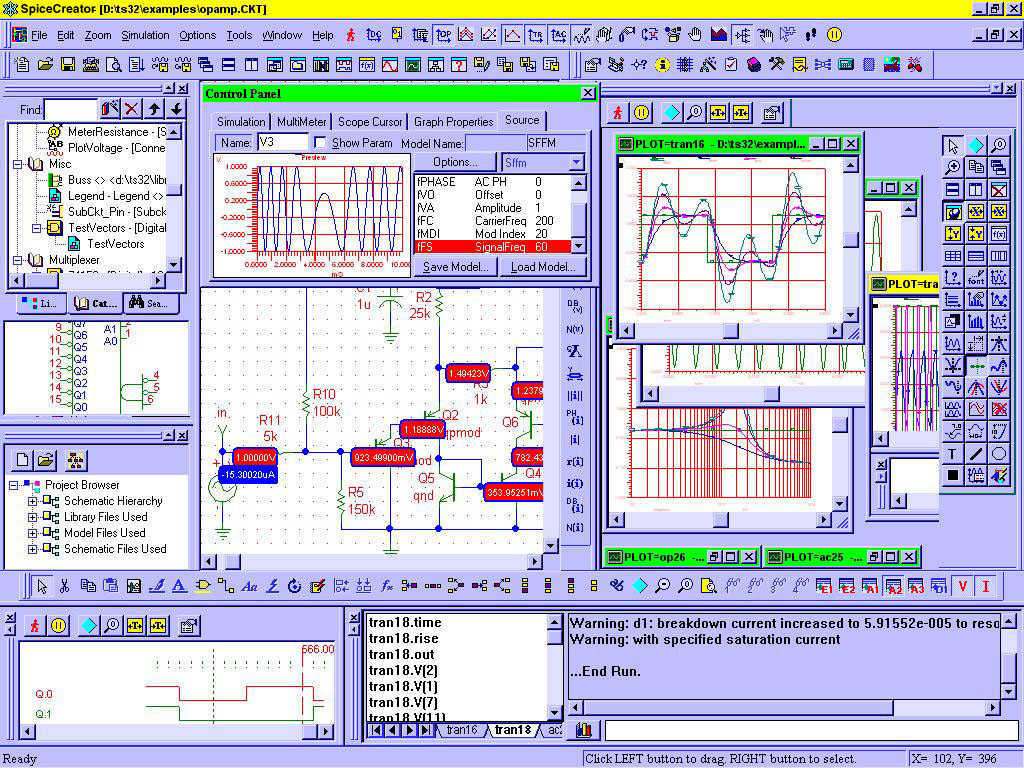Click pause icon in bottom-left waveform panel

coord(58,626)
